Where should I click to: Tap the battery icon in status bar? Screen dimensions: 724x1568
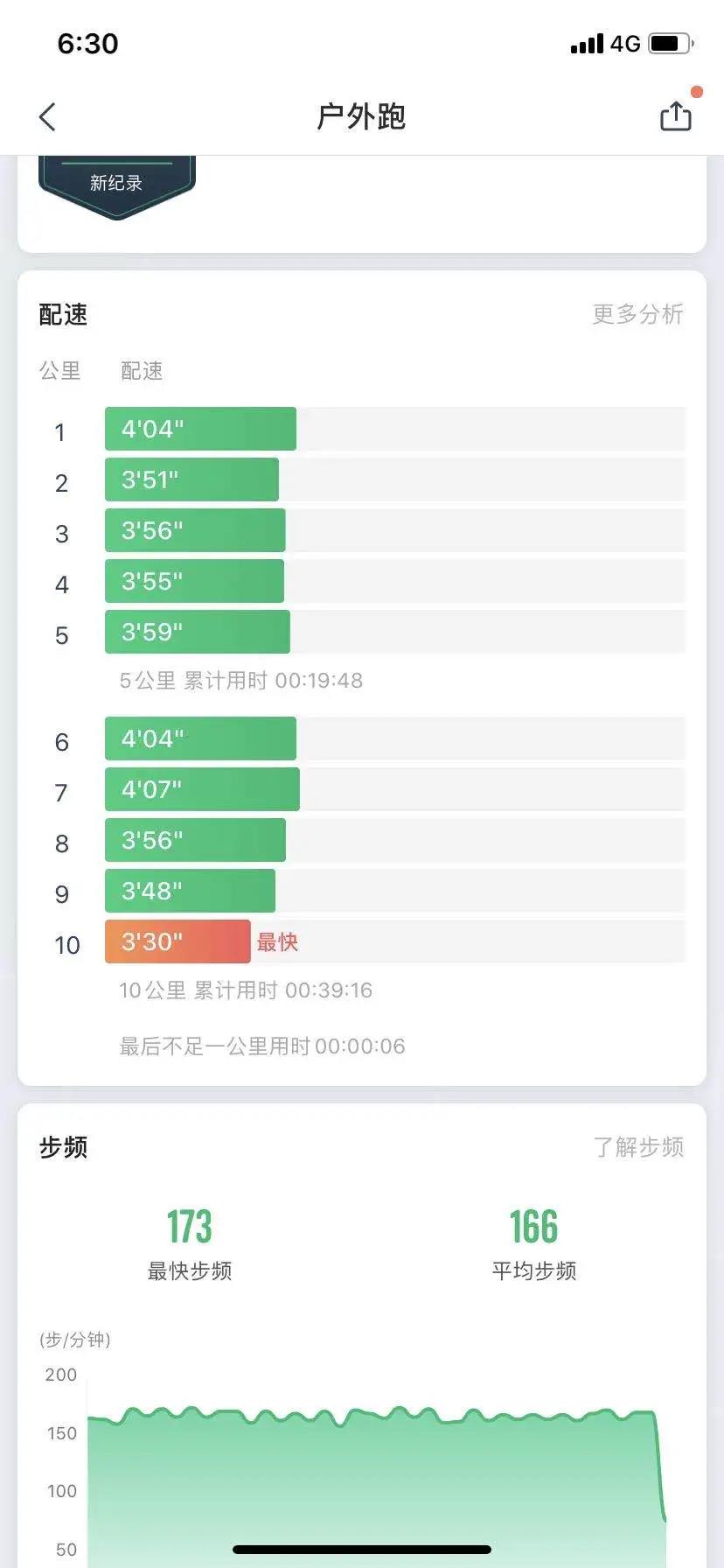(x=671, y=43)
